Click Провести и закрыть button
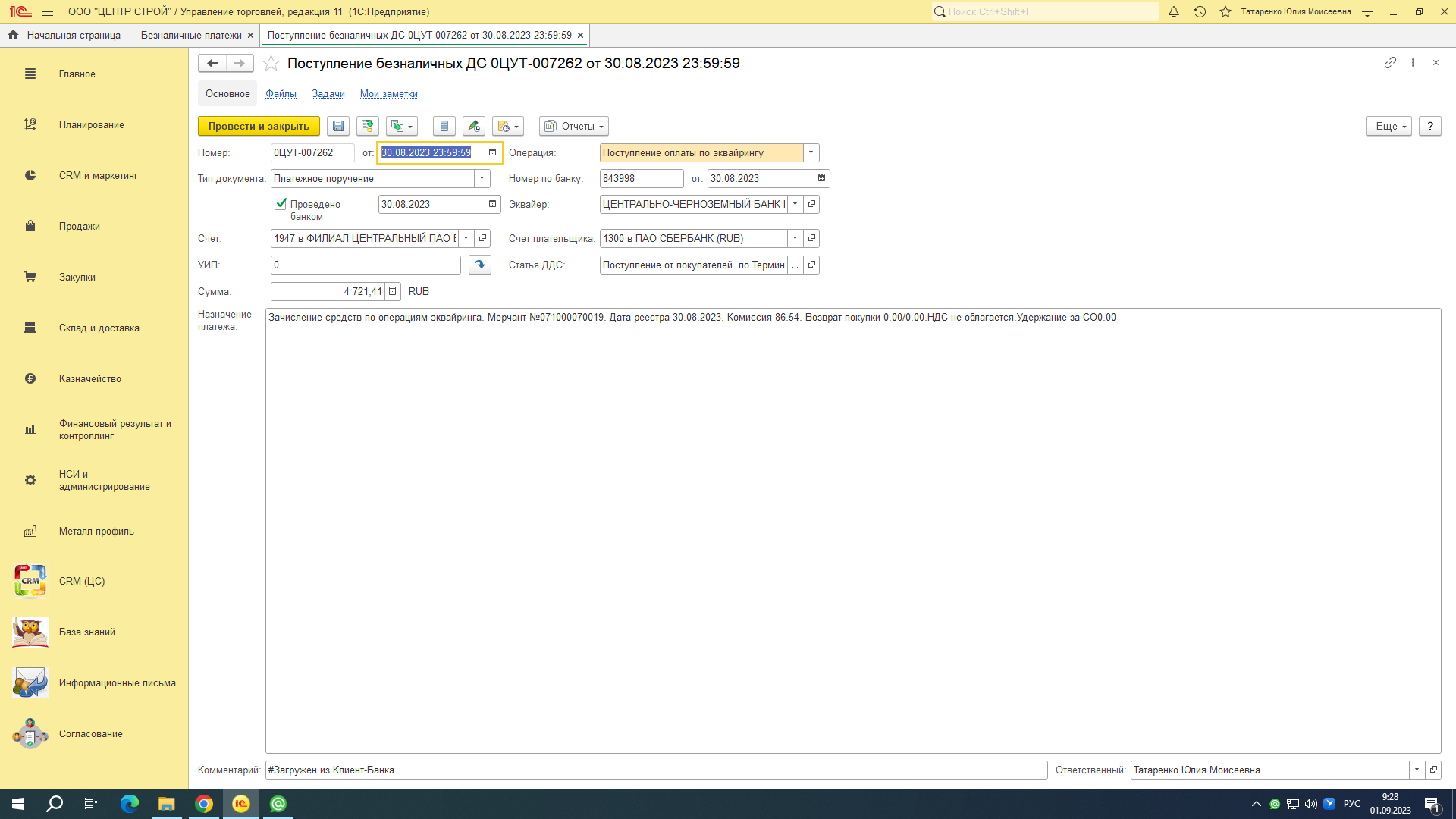This screenshot has height=819, width=1456. [x=259, y=126]
